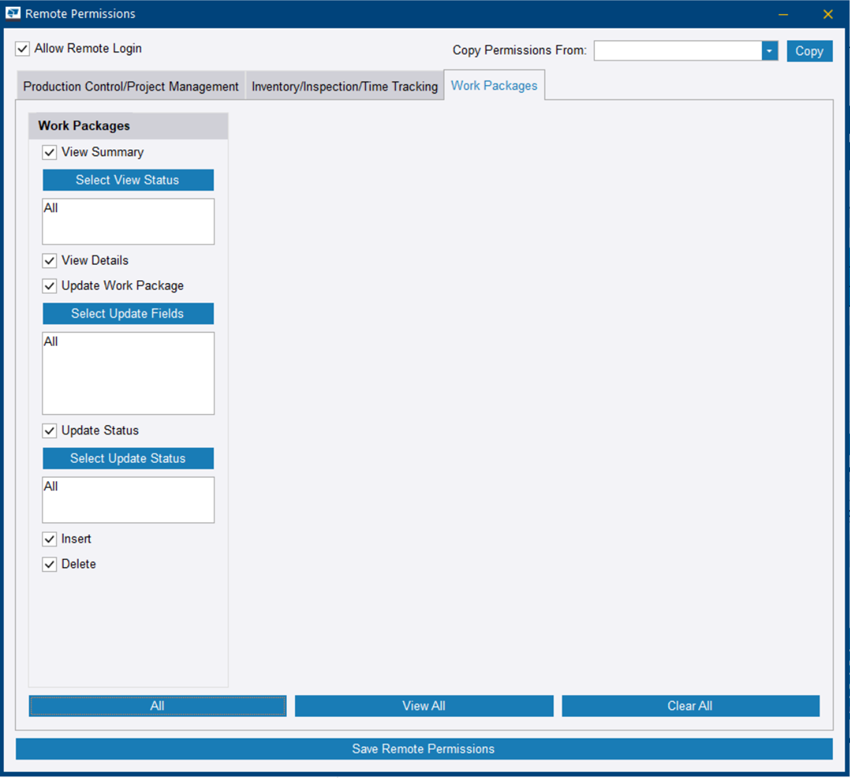Screen dimensions: 850x778
Task: Click the view status list showing All
Action: pyautogui.click(x=128, y=220)
